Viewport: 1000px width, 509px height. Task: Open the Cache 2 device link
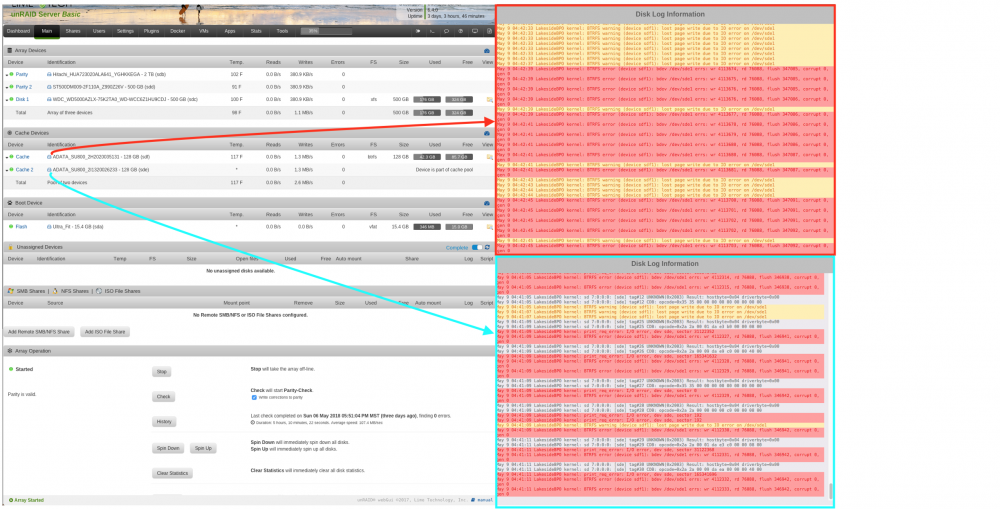[x=24, y=170]
